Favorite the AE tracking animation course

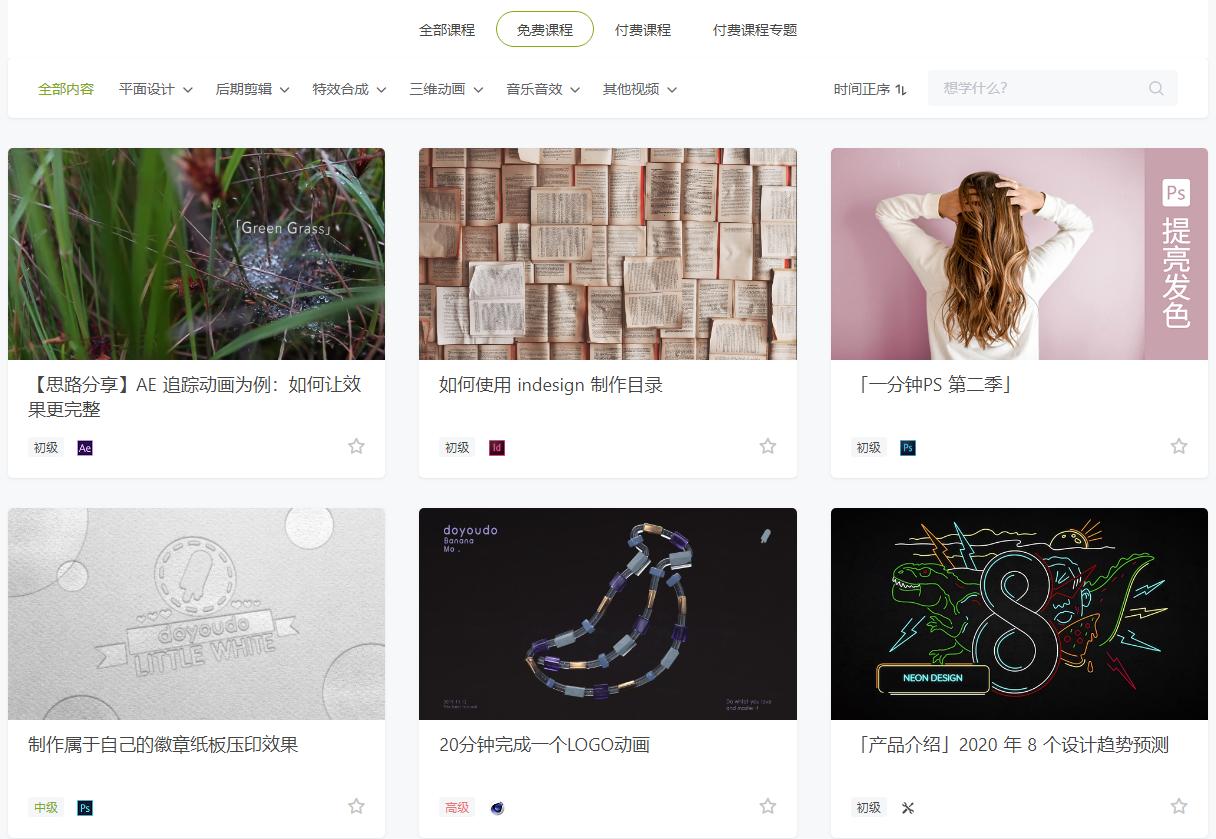[356, 446]
